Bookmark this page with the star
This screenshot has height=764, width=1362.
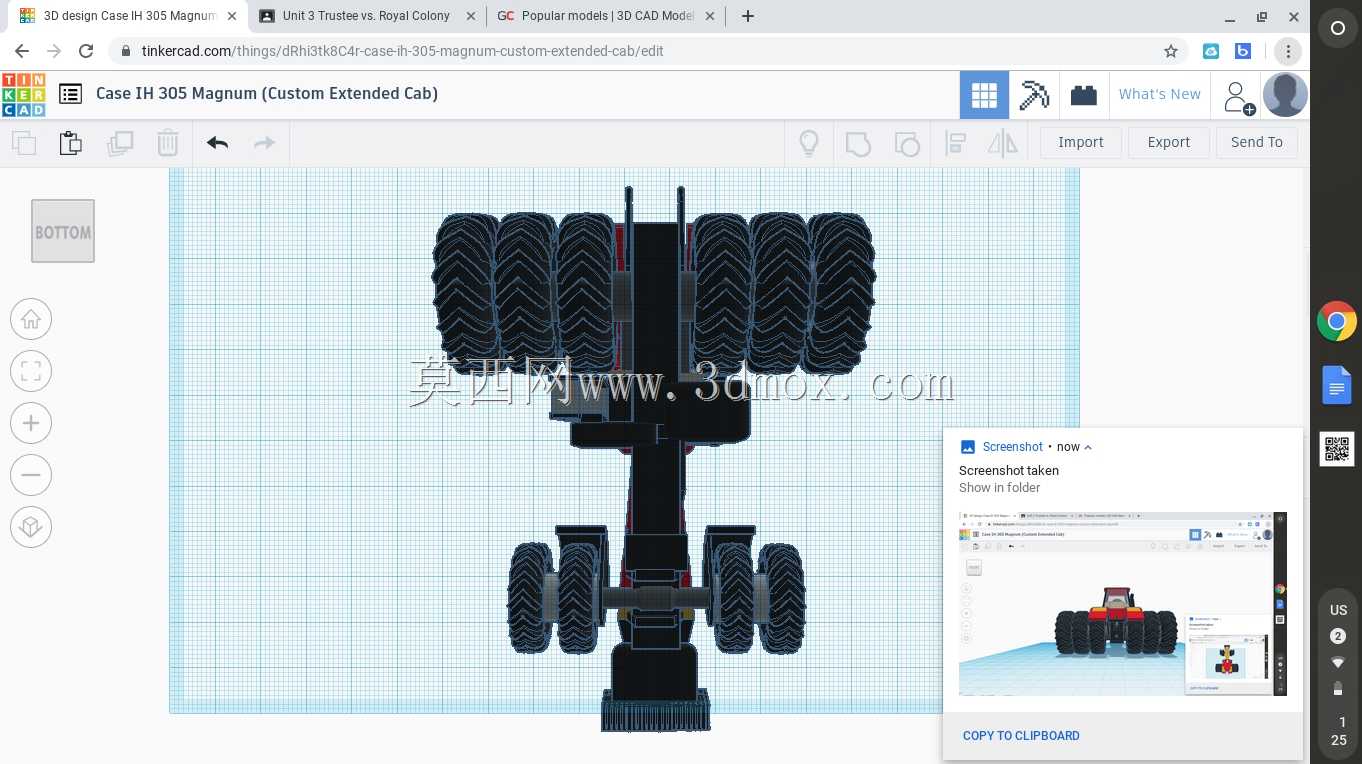pos(1171,51)
